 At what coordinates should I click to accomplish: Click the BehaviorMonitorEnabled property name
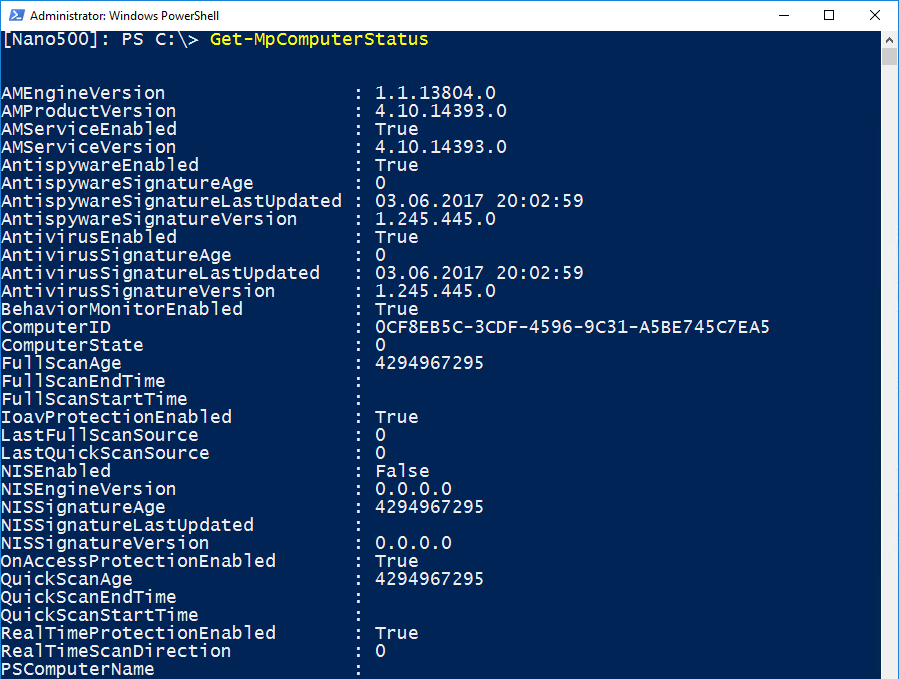pos(122,309)
